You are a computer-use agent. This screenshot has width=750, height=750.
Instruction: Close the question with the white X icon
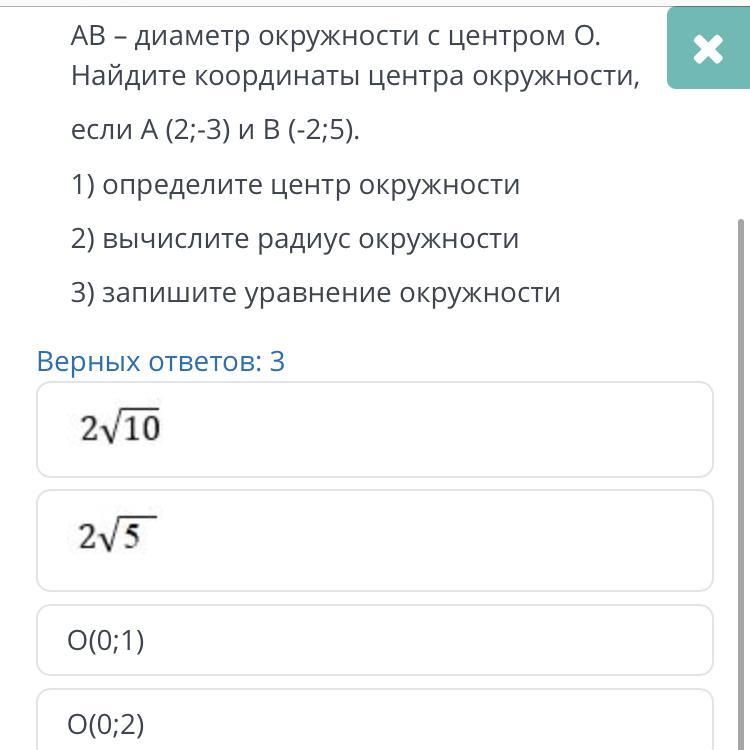click(x=708, y=48)
